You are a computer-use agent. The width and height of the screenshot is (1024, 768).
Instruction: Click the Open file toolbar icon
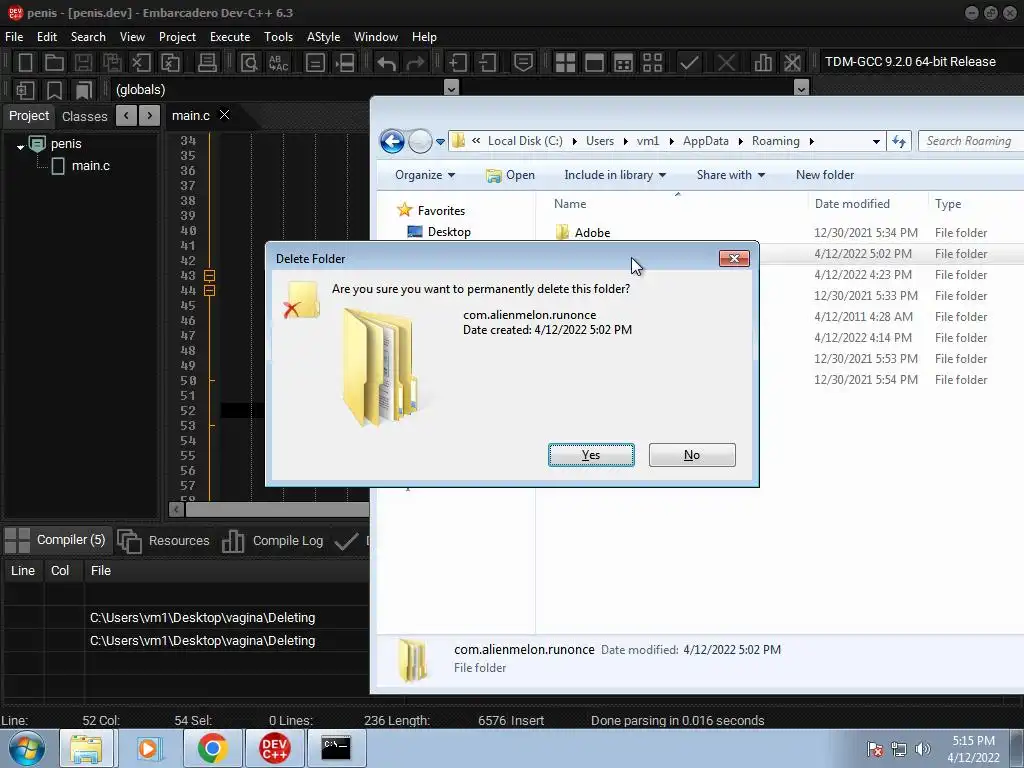tap(54, 63)
